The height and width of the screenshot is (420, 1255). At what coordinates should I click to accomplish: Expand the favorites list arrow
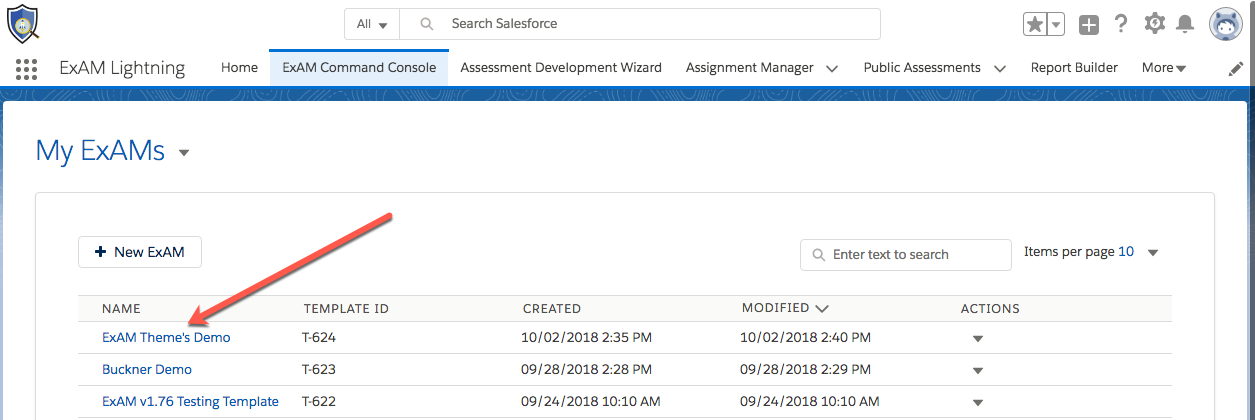(1056, 24)
